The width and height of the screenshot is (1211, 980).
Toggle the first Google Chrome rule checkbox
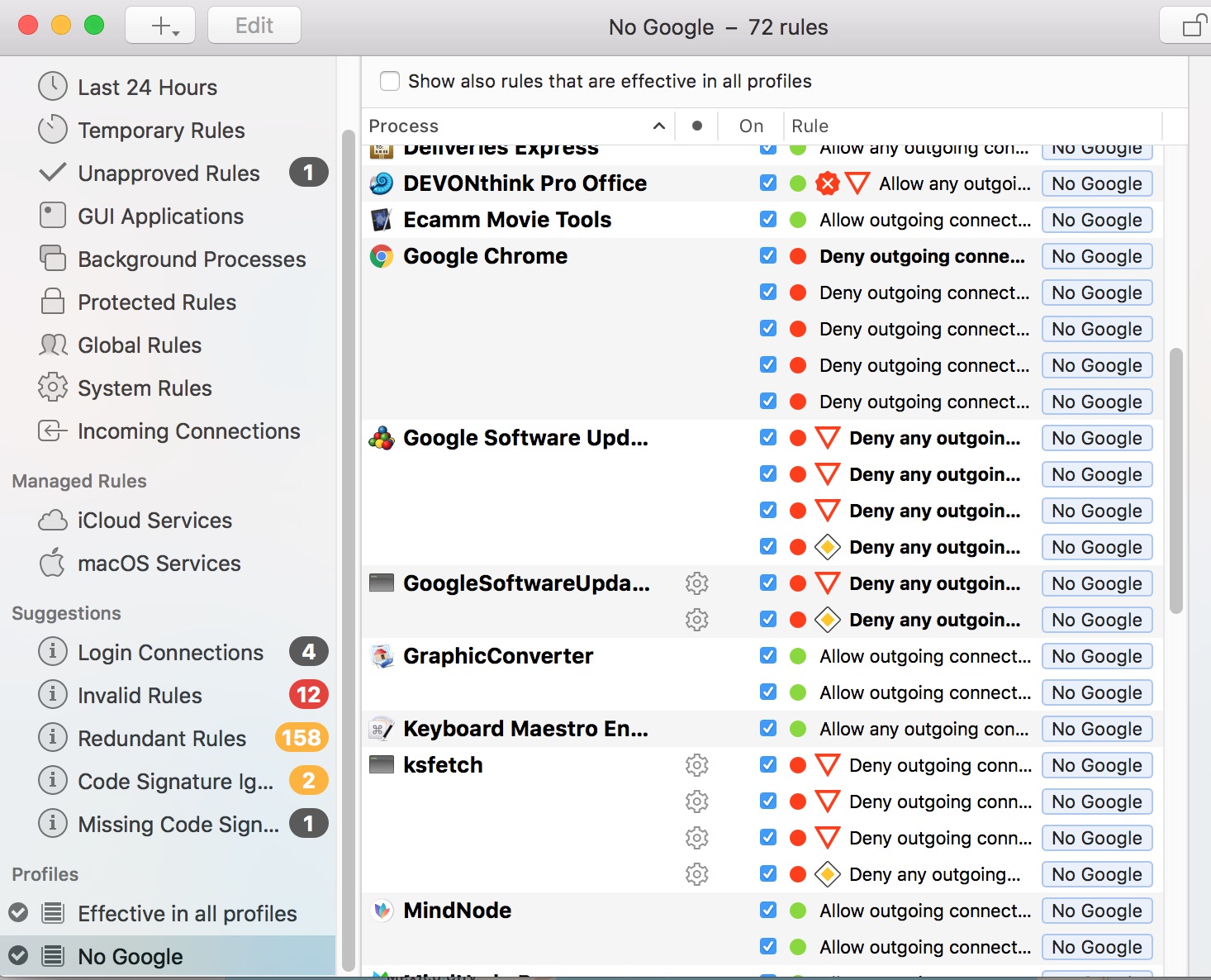pyautogui.click(x=768, y=255)
